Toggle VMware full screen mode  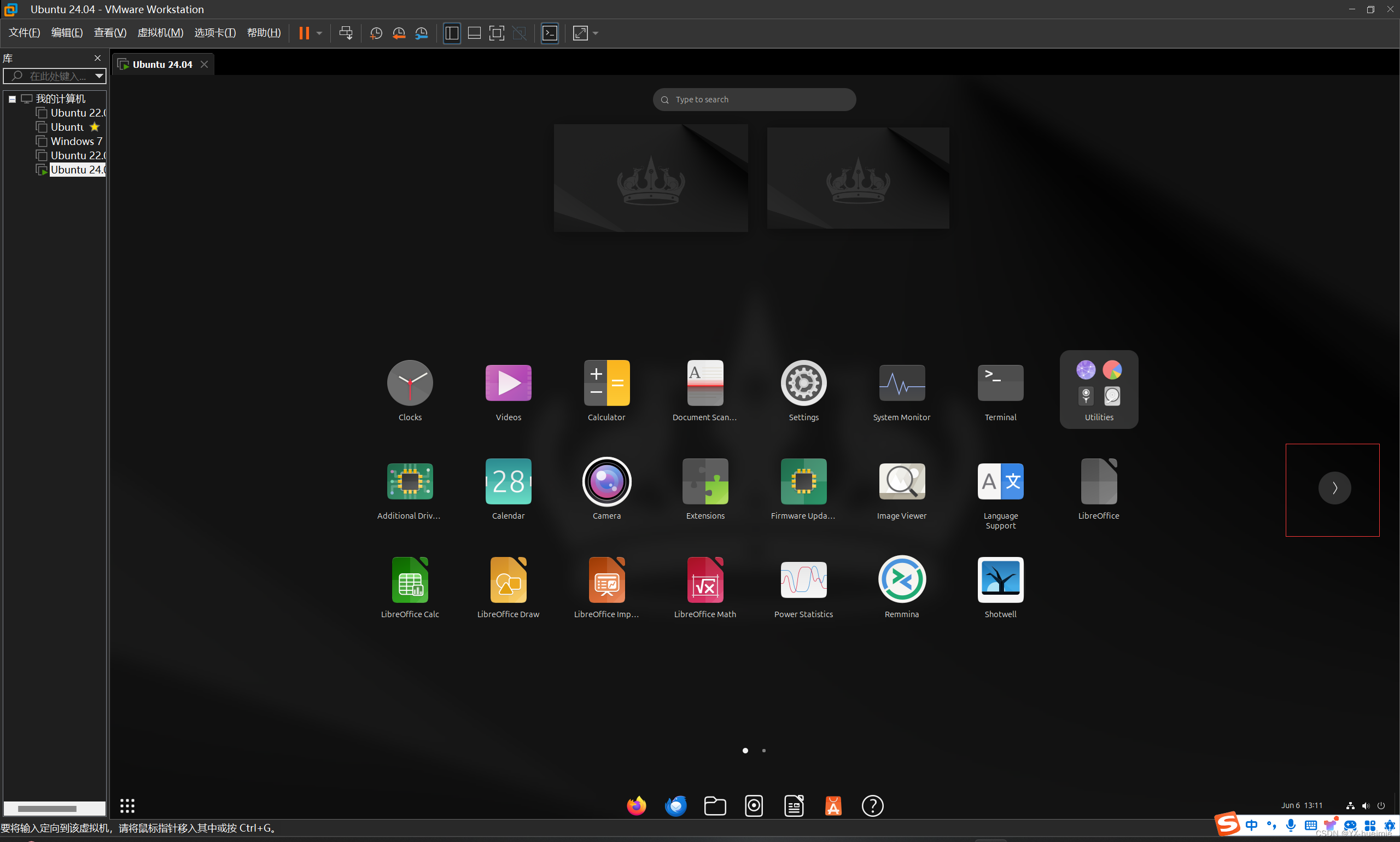[496, 33]
